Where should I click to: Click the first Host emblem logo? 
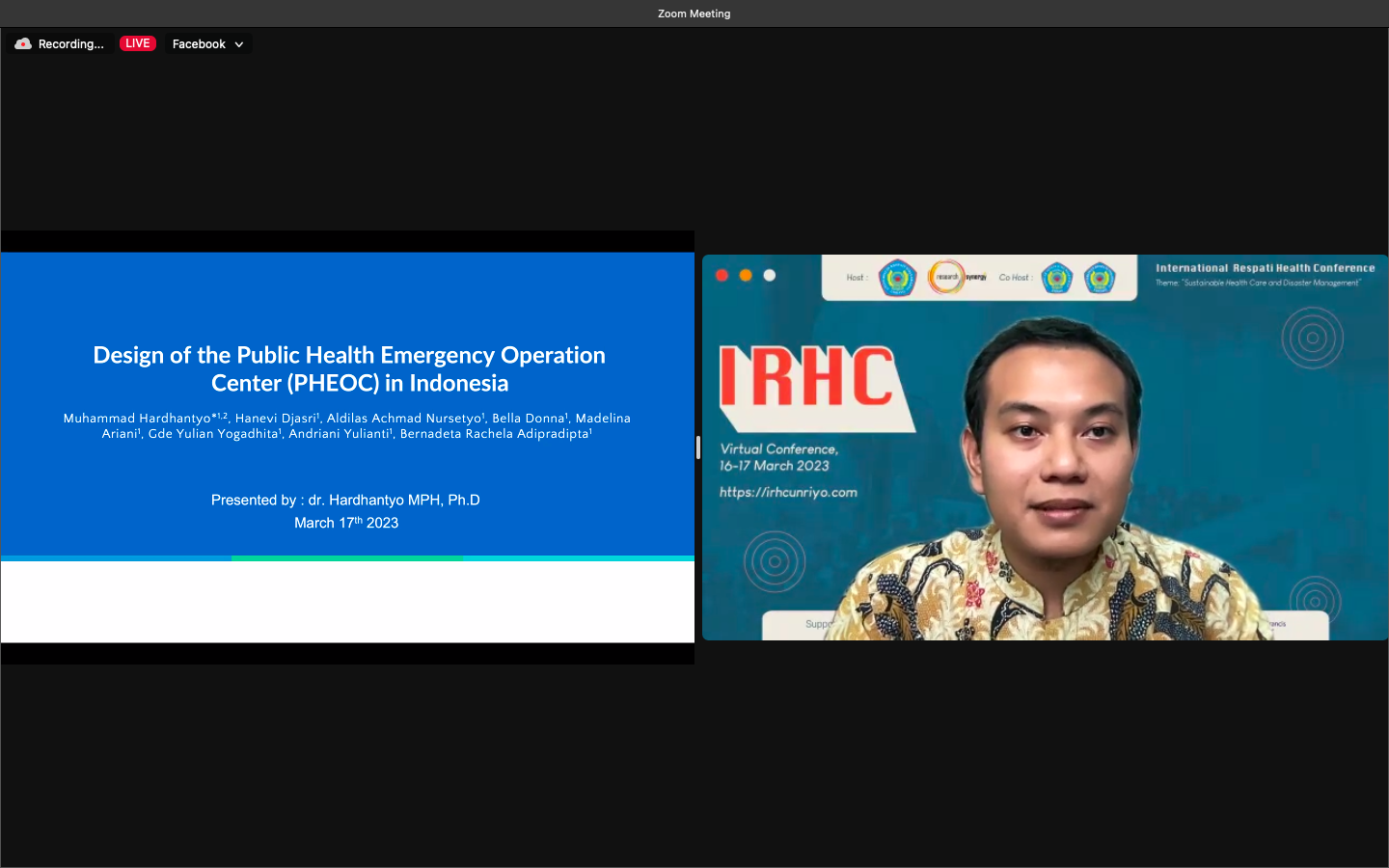[897, 278]
